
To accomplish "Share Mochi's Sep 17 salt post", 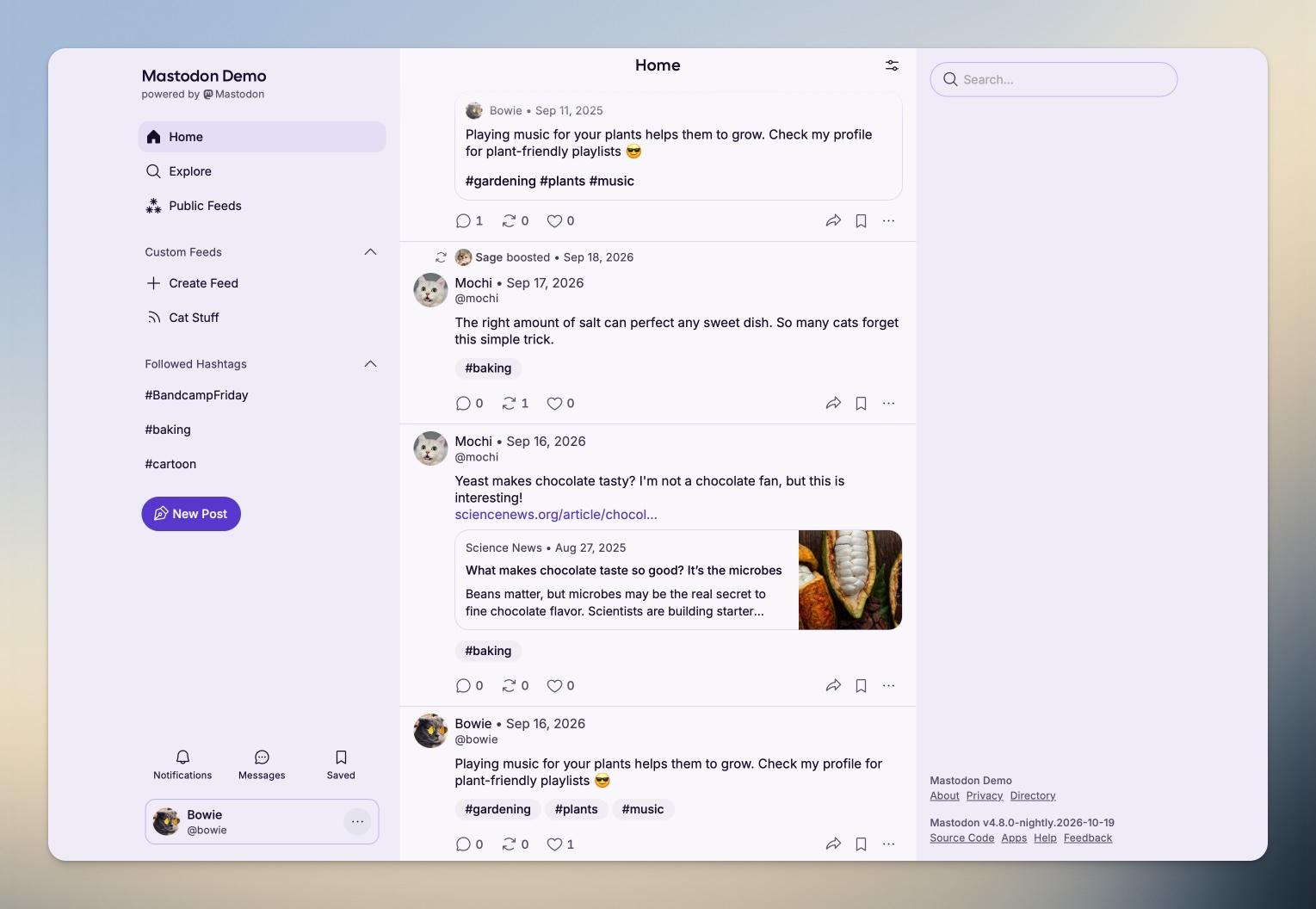I will click(833, 403).
